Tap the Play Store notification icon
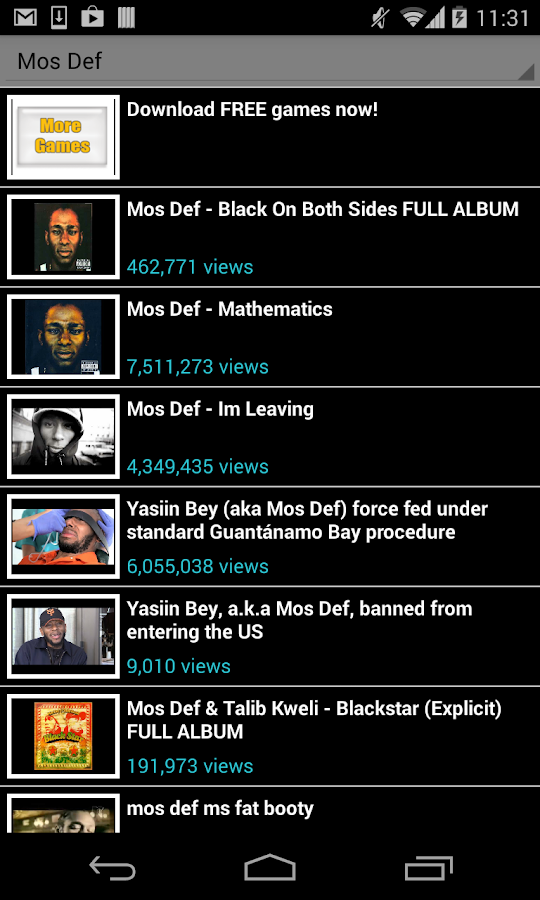The width and height of the screenshot is (540, 900). coord(92,18)
